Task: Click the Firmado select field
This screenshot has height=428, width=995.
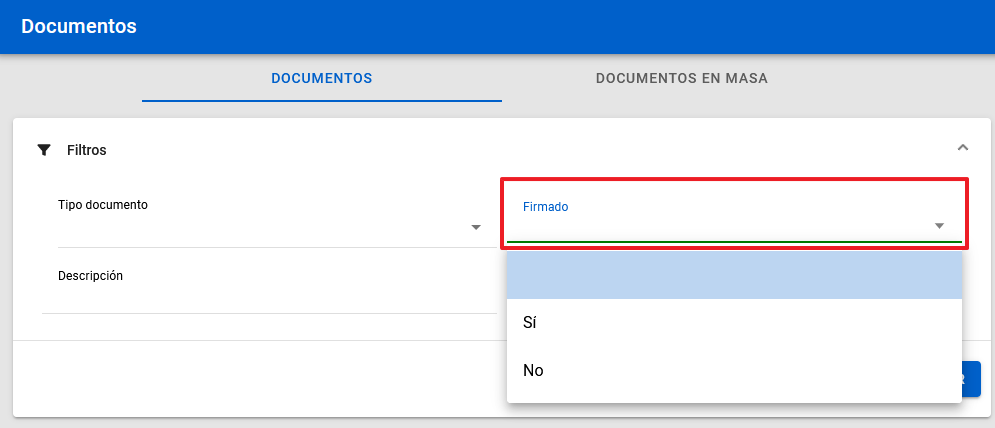Action: tap(720, 226)
